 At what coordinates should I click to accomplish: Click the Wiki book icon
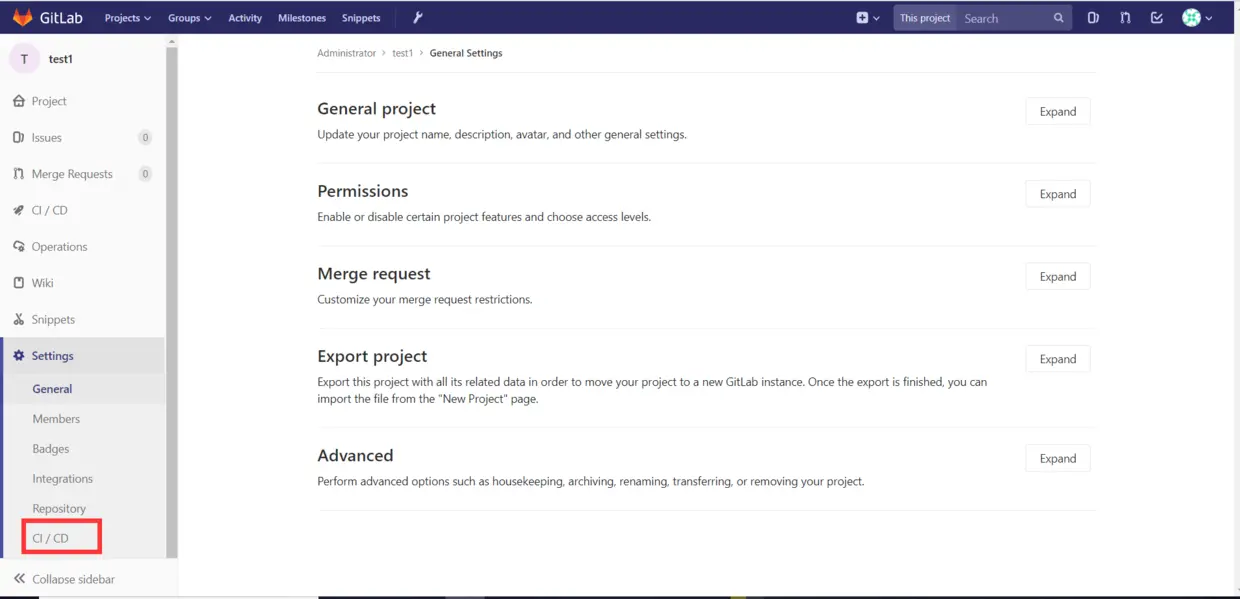pos(19,283)
